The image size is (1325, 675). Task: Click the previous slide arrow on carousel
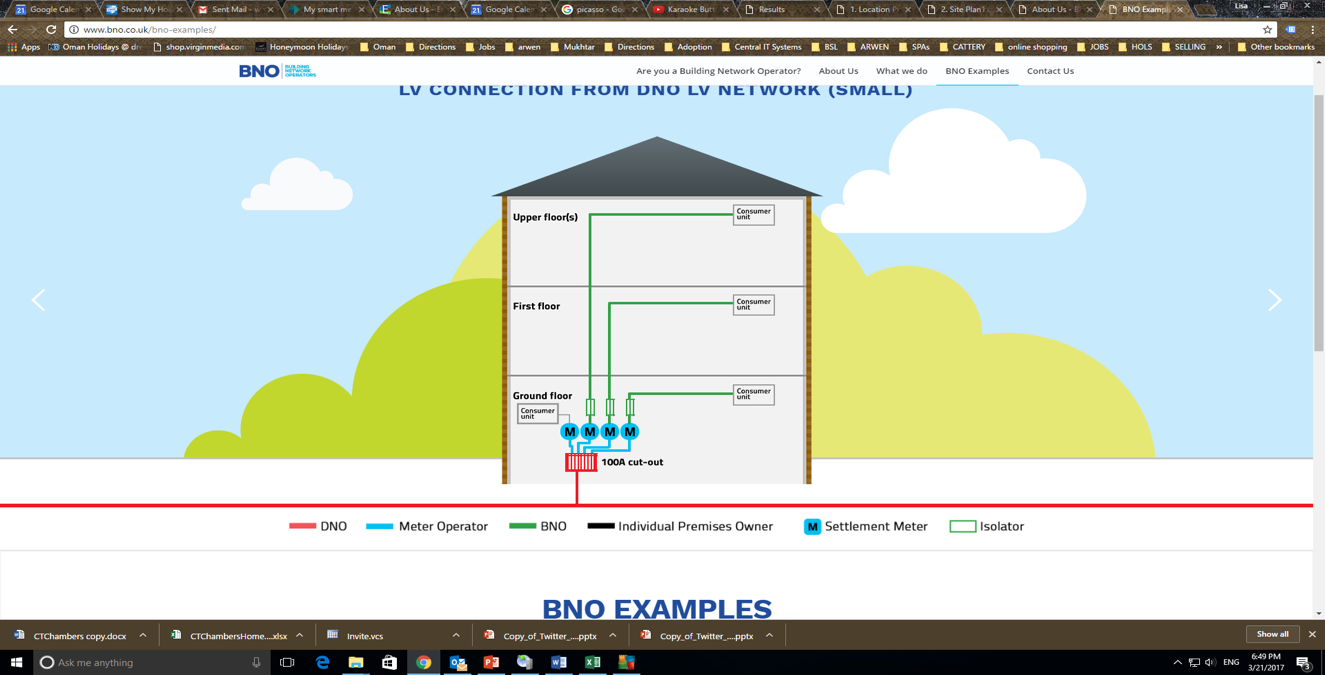click(38, 300)
